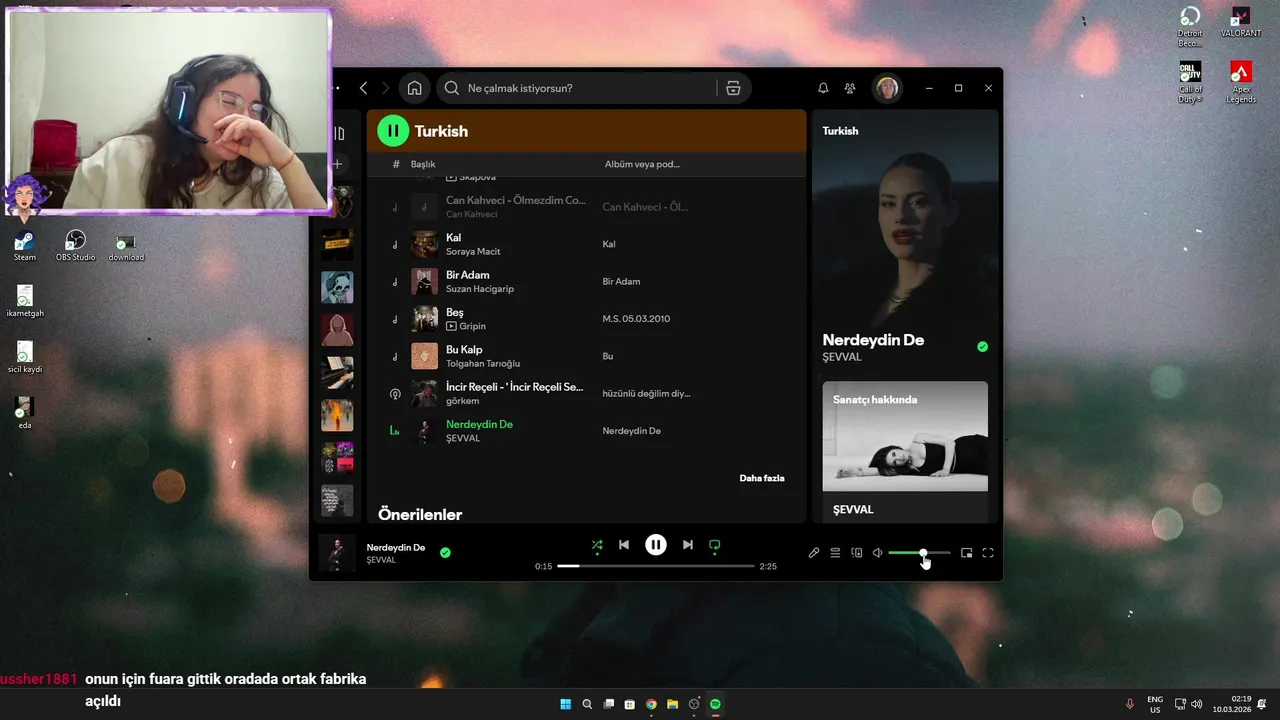The width and height of the screenshot is (1280, 720).
Task: Navigate back in Spotify history
Action: [364, 88]
